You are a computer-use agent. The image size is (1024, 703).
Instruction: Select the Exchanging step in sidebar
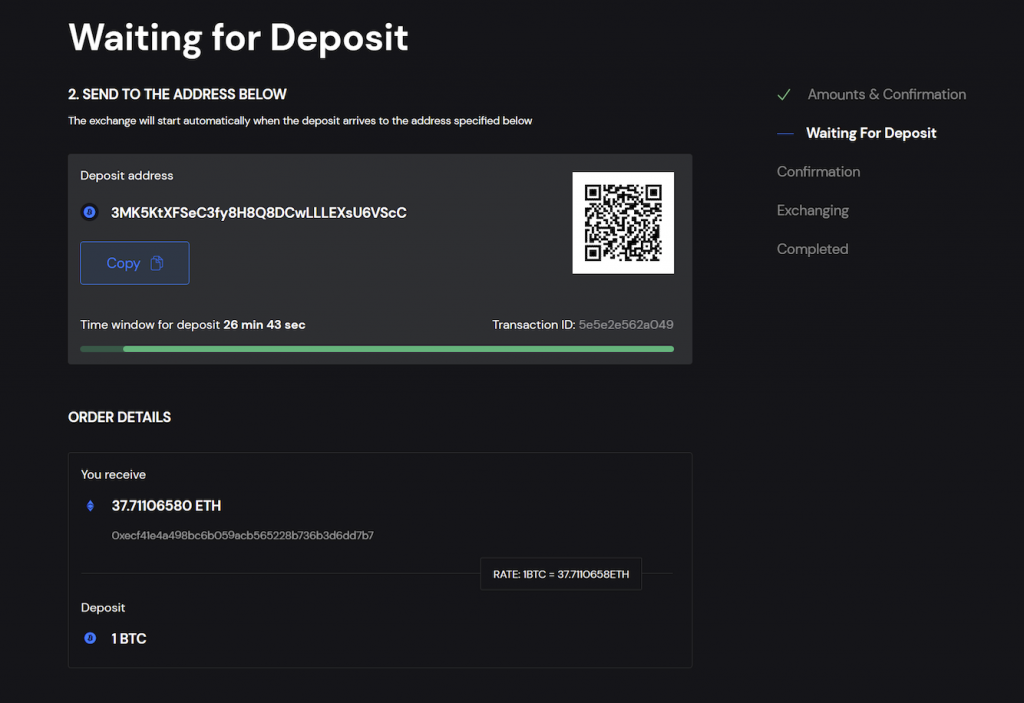812,210
